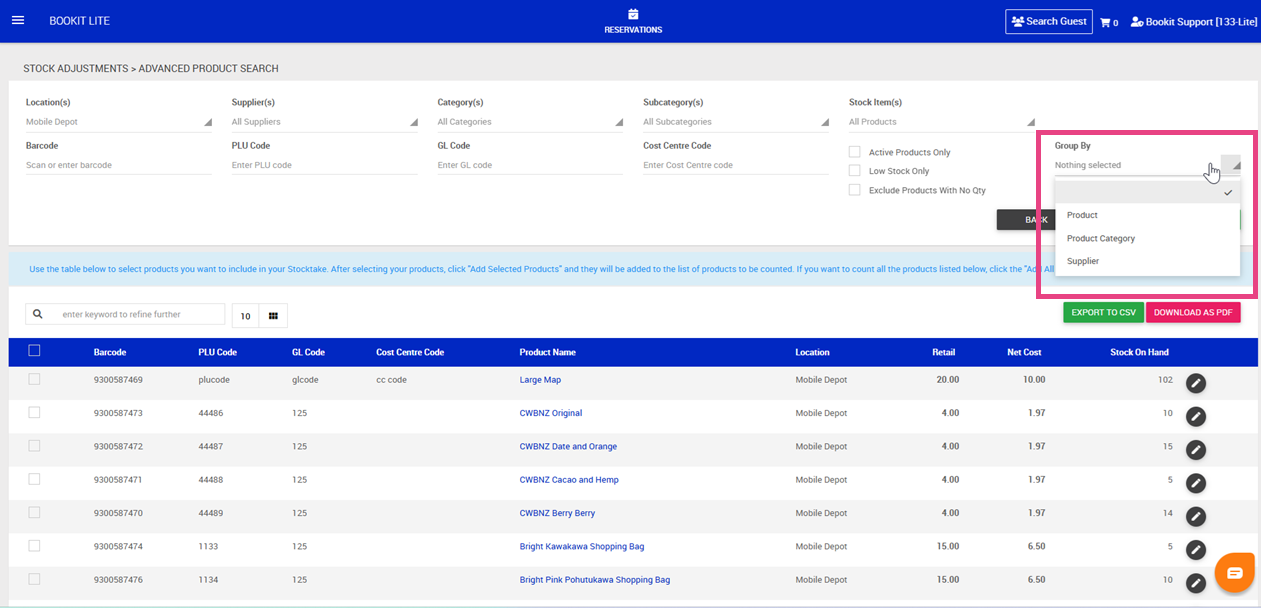Click barcode 9300587469 cell

point(118,380)
